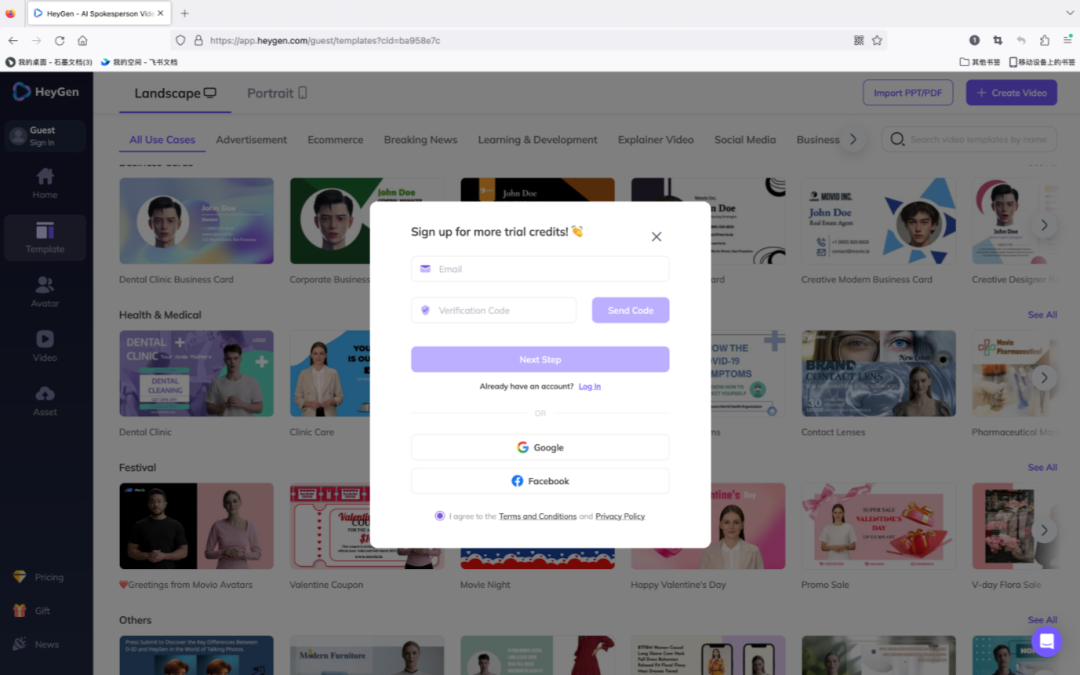Open News in the sidebar
This screenshot has height=675, width=1080.
click(x=36, y=645)
